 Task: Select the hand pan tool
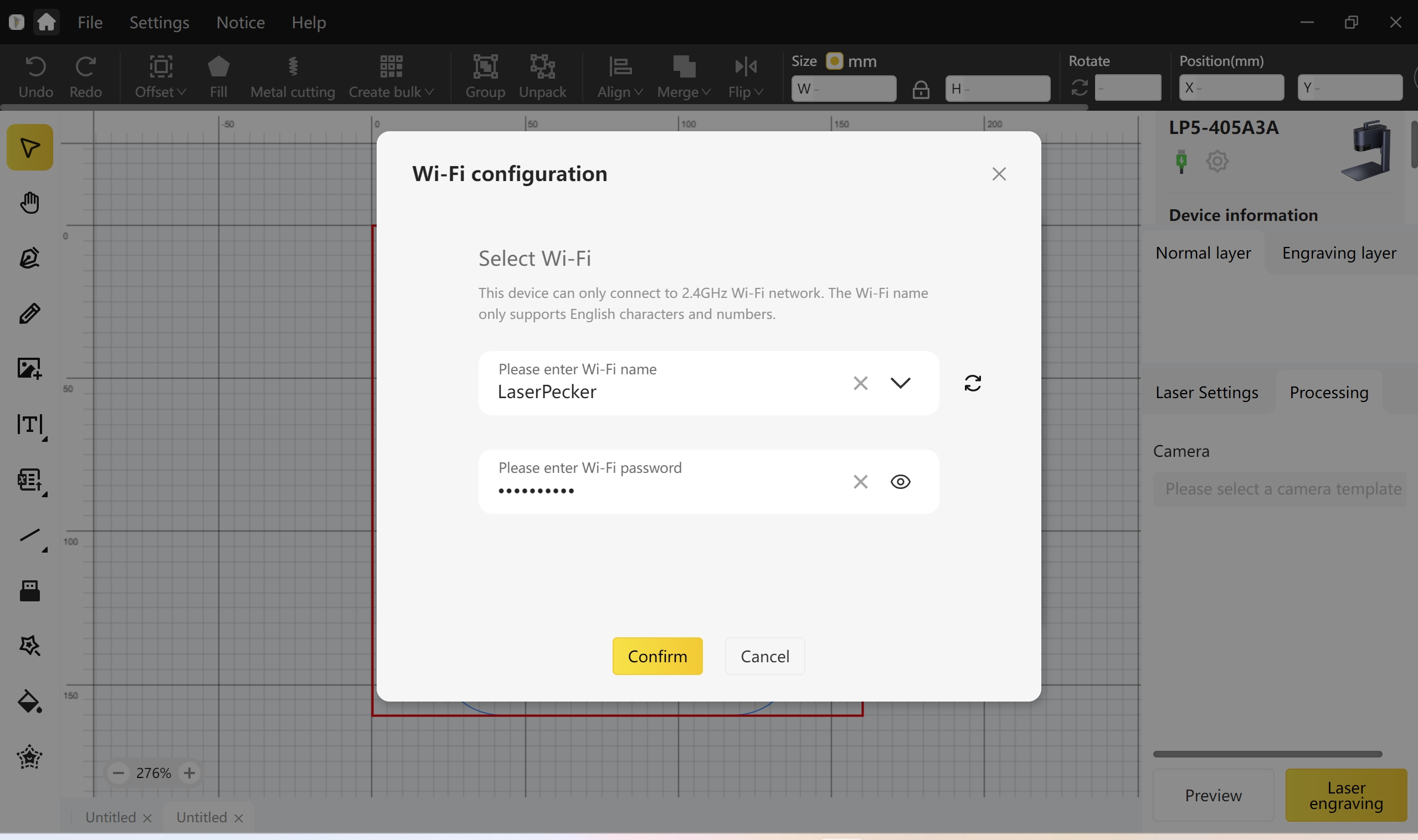29,203
